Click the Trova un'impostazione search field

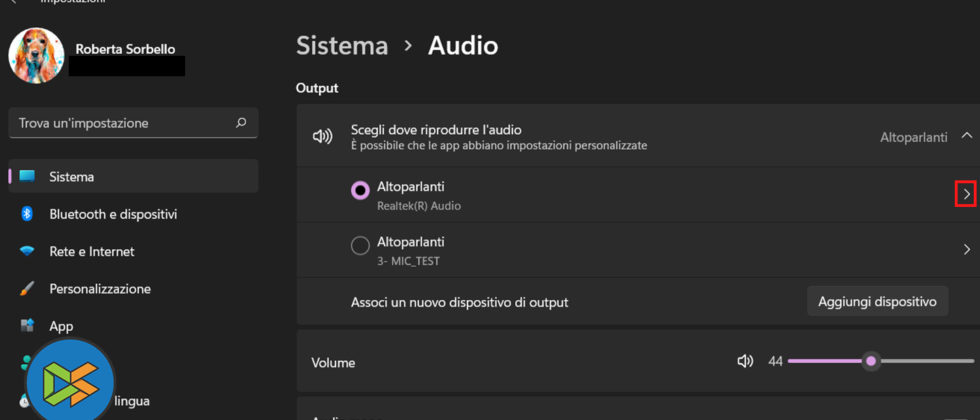click(x=120, y=123)
